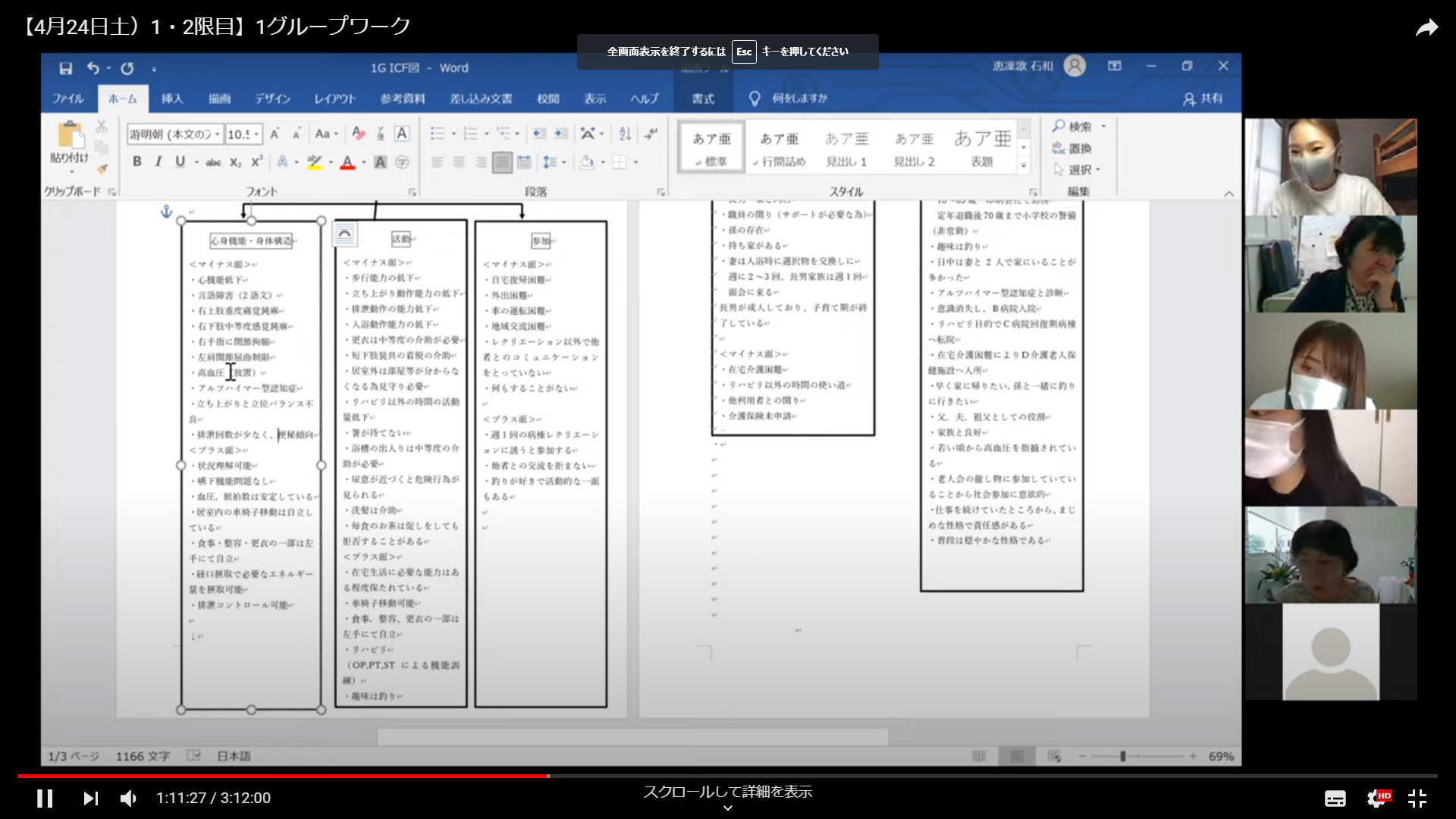
Task: Apply yellow text highlight color
Action: (315, 162)
